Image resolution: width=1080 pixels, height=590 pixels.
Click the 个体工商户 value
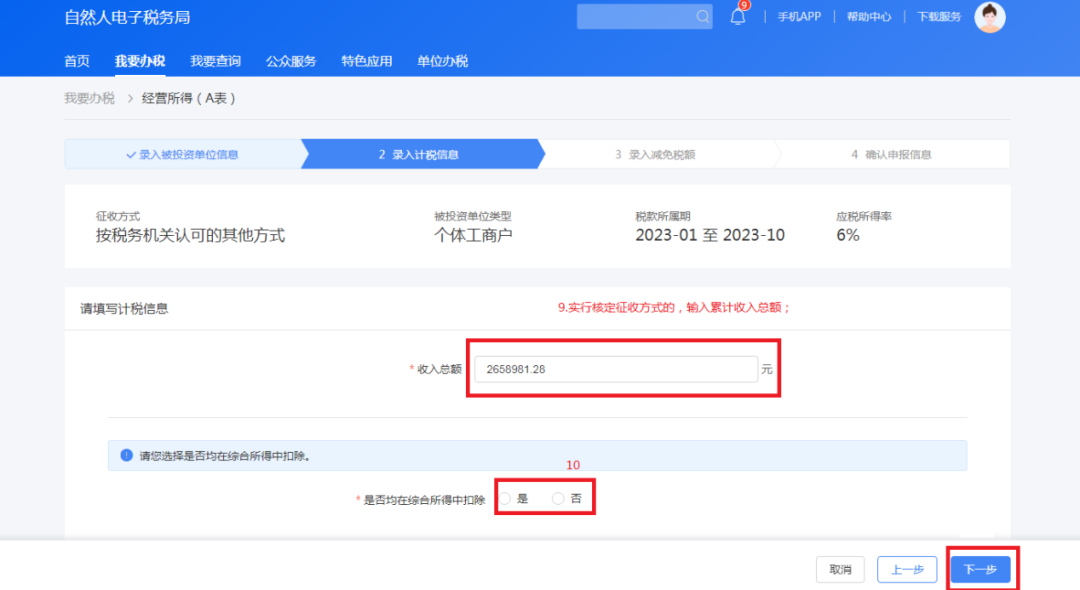point(473,235)
